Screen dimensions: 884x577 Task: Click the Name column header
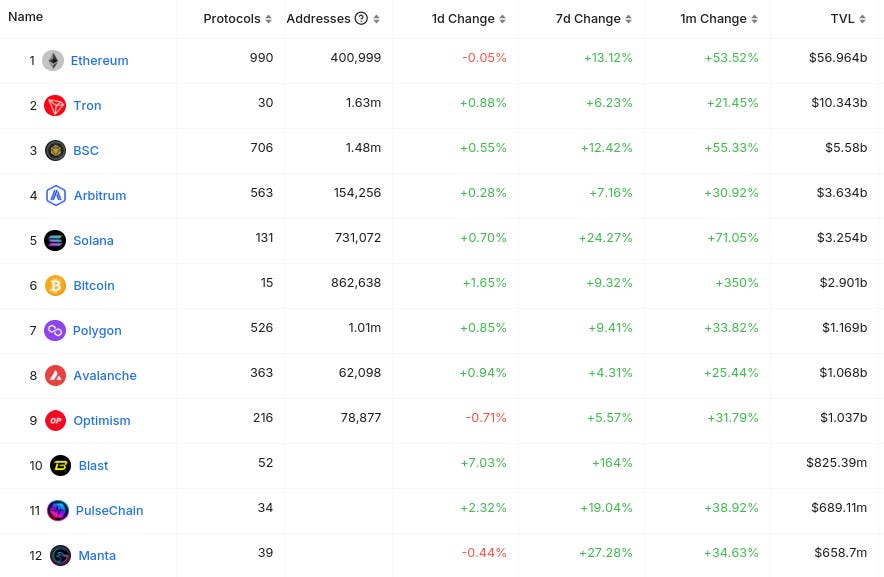point(25,17)
